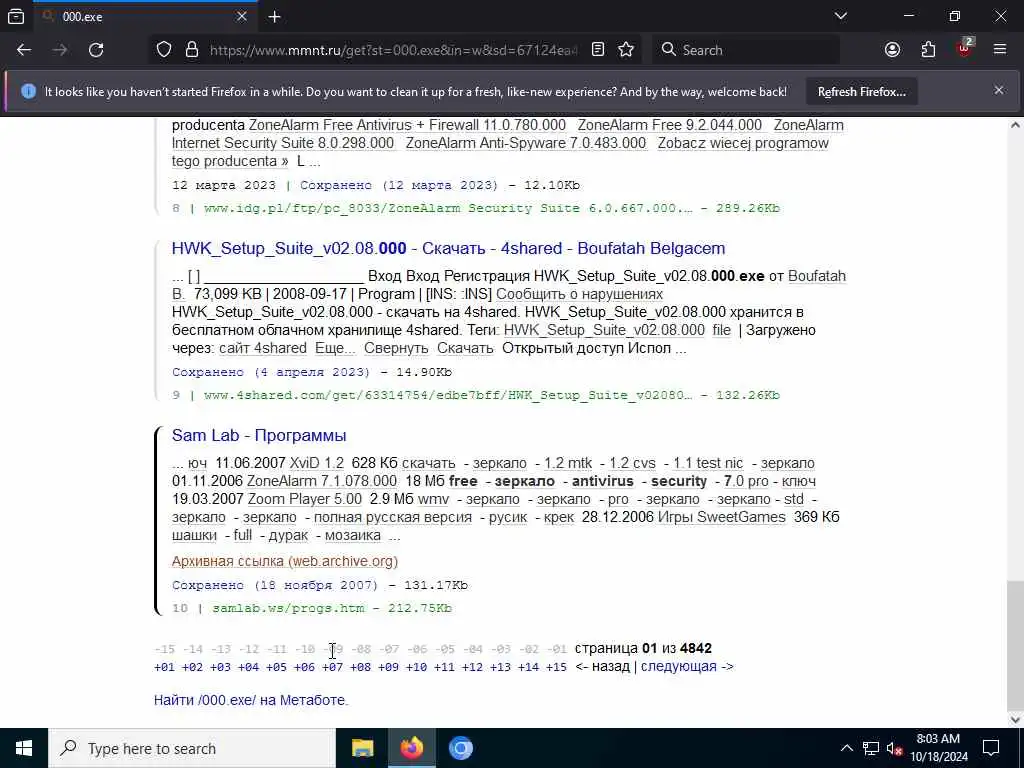Open the file link after HWK_Setup_Suite_v02.08.000 tag
Screen dimensions: 1024x768
tap(721, 330)
